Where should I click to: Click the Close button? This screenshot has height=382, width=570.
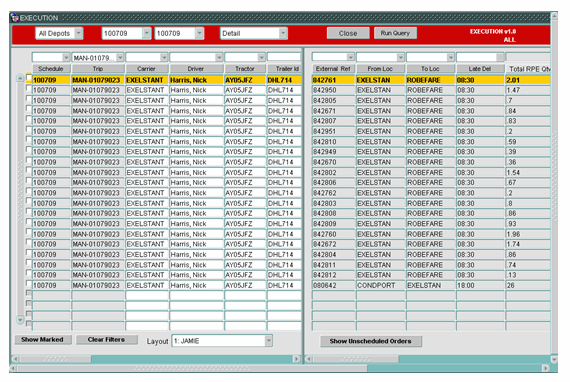(348, 33)
